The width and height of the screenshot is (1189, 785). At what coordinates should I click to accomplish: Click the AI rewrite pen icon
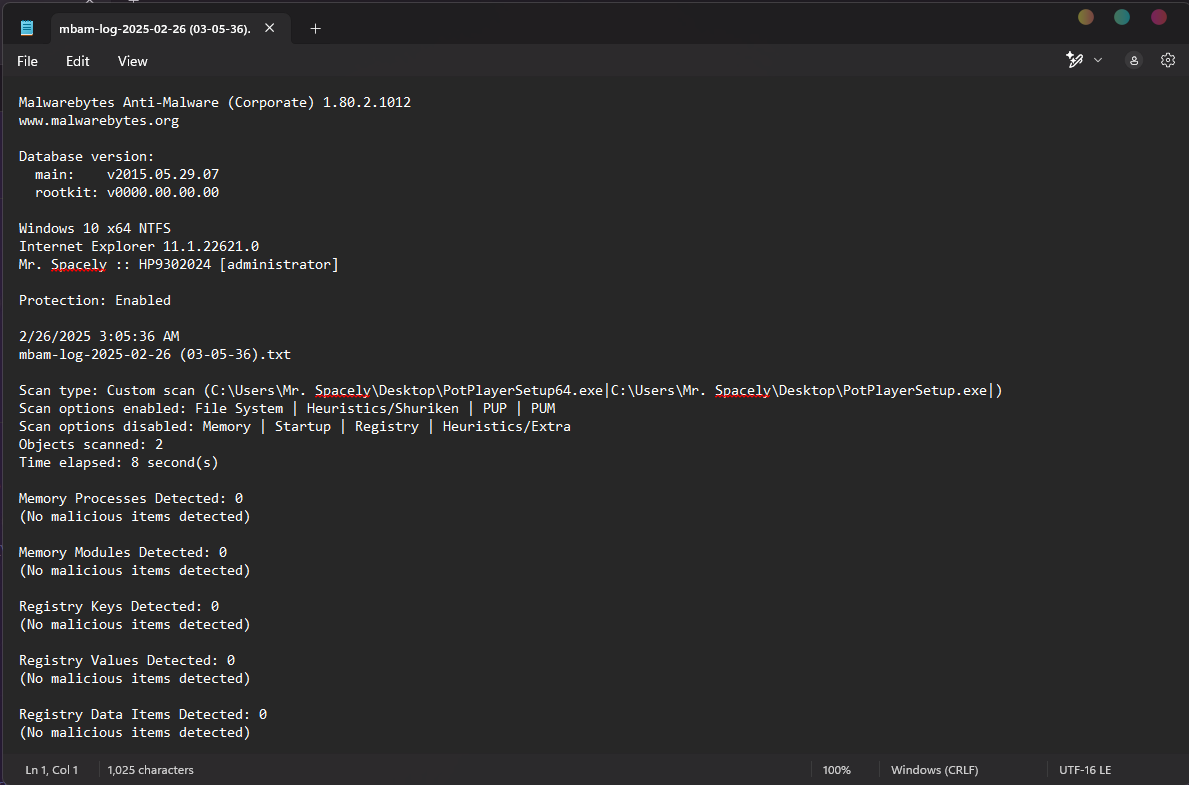pyautogui.click(x=1074, y=60)
